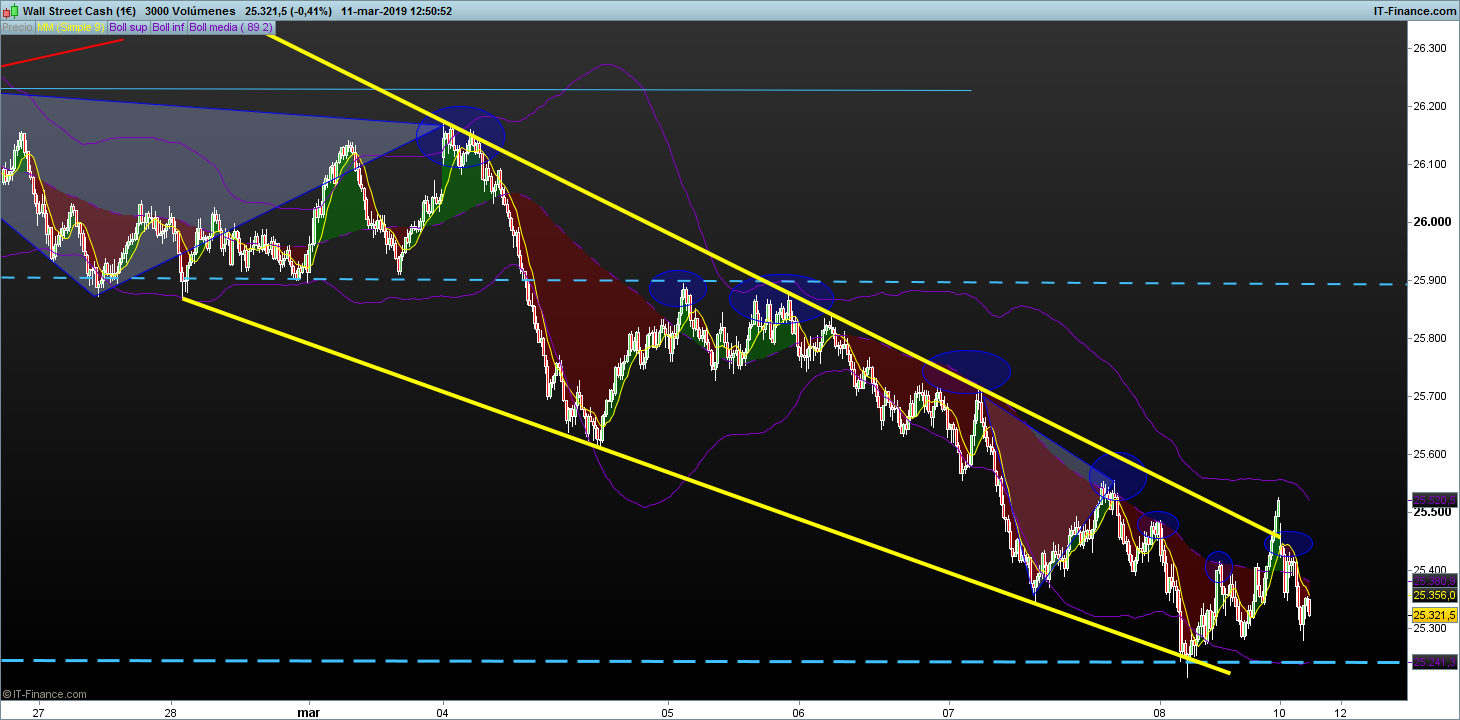Select the Precio legend label

[x=17, y=27]
